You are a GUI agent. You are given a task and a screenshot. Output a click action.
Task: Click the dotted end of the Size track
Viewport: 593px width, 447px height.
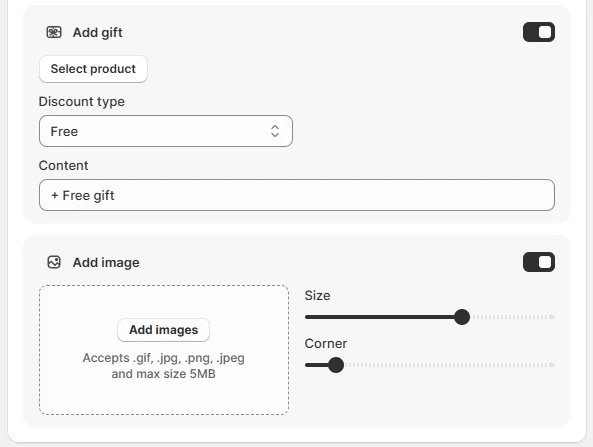click(513, 317)
